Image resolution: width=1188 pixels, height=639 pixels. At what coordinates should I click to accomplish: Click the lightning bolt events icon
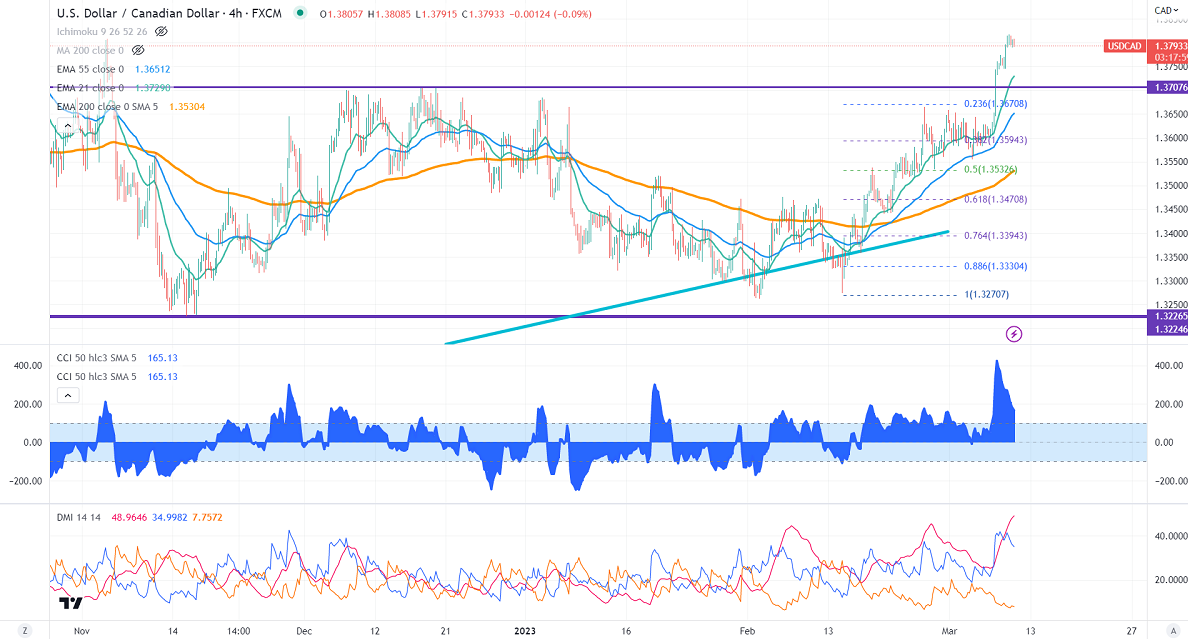[1014, 333]
